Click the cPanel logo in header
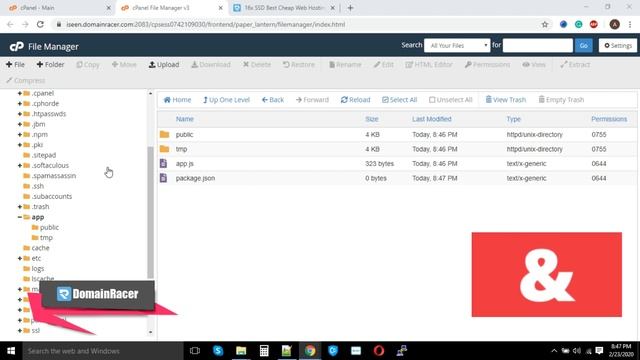 [17, 47]
